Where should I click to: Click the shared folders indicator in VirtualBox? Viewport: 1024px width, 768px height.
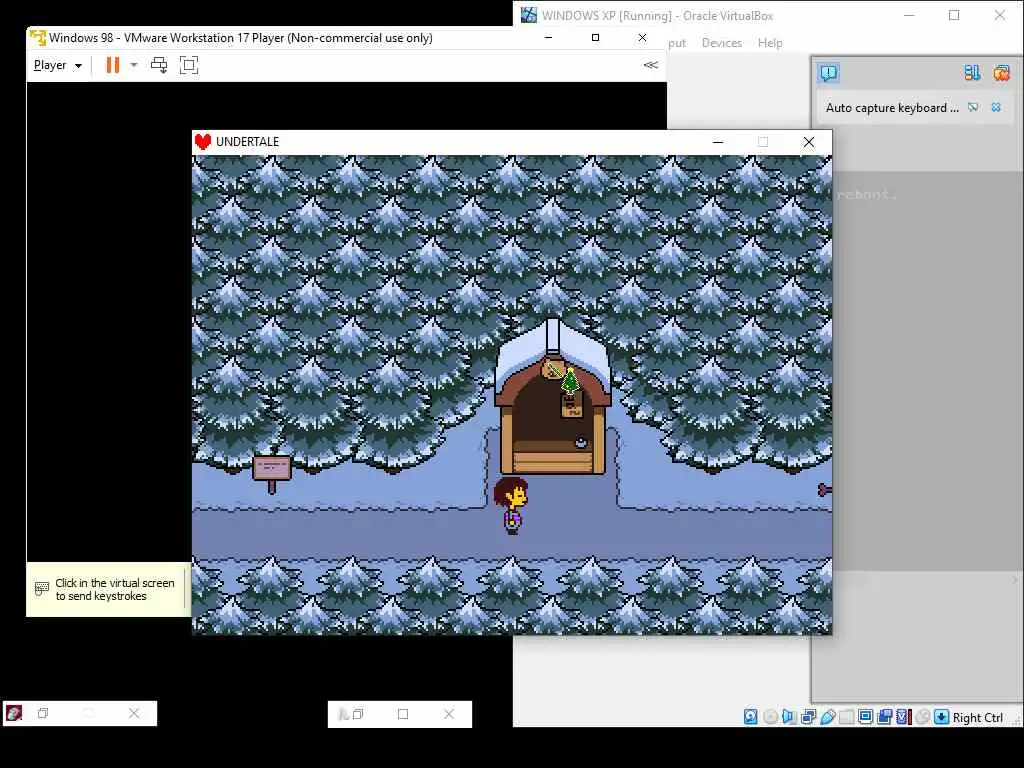846,717
